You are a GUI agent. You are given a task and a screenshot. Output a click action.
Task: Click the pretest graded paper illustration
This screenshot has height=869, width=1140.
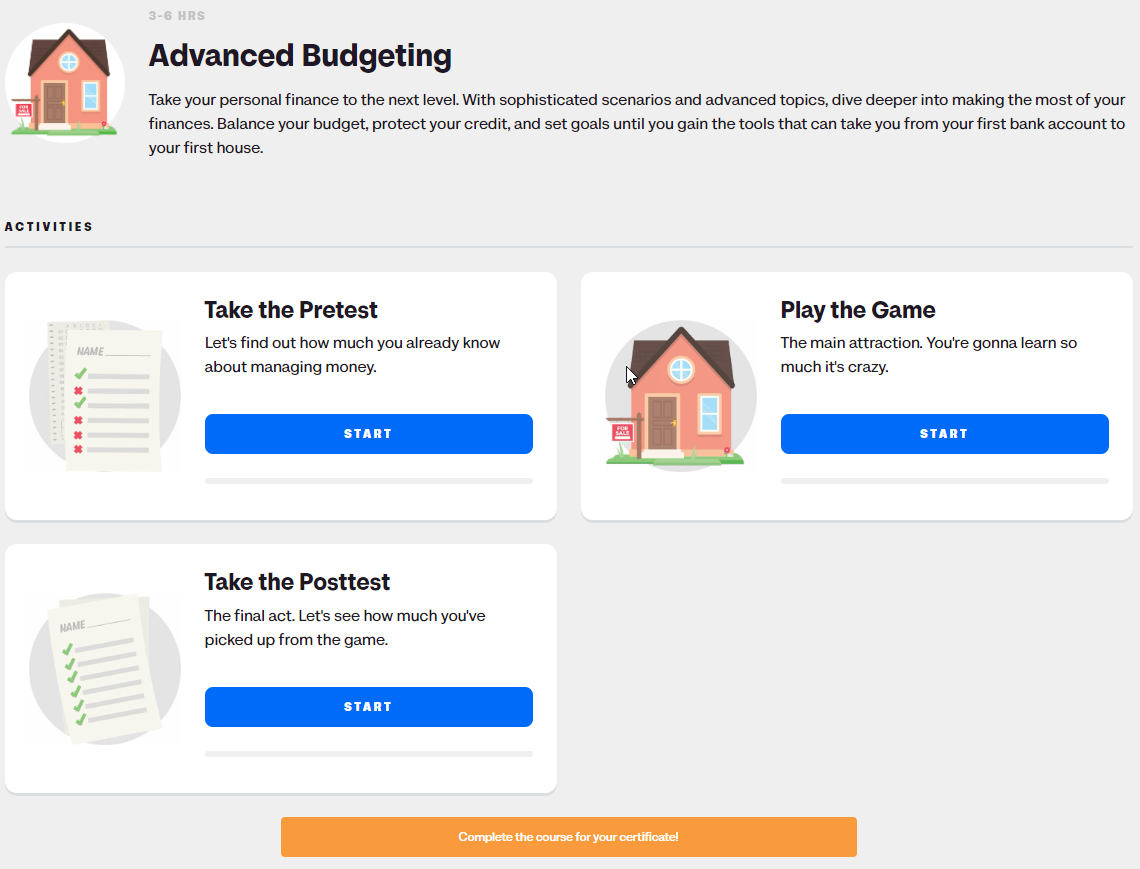105,396
